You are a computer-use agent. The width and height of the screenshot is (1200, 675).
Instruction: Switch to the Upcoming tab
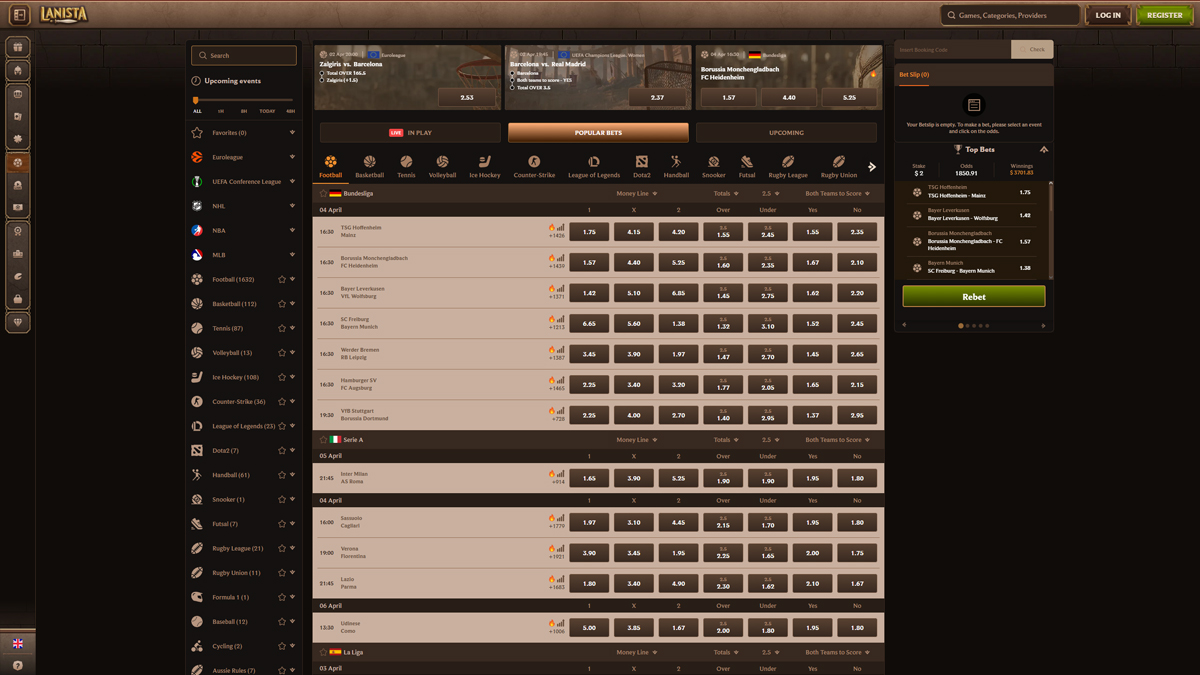(786, 132)
